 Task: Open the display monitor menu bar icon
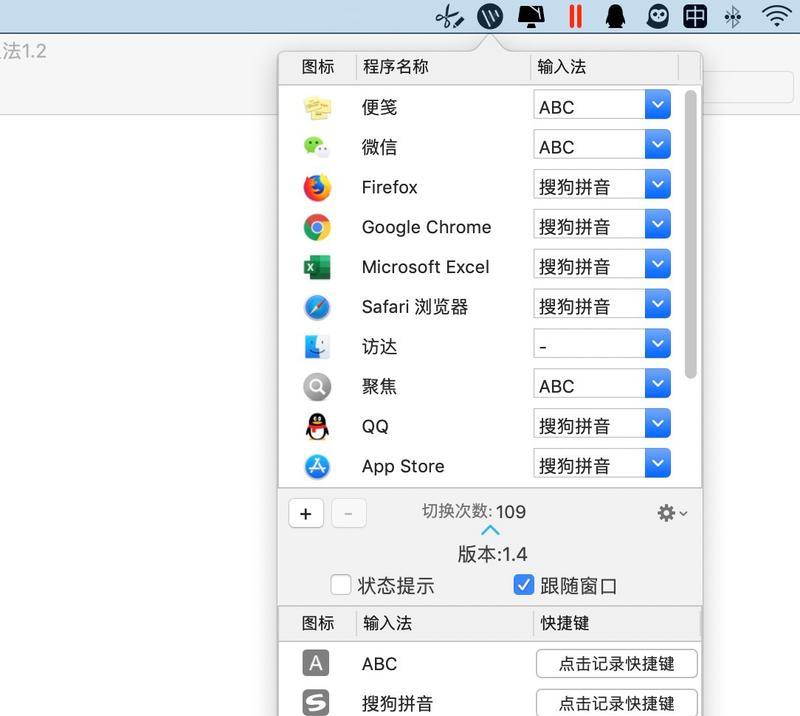click(x=531, y=16)
